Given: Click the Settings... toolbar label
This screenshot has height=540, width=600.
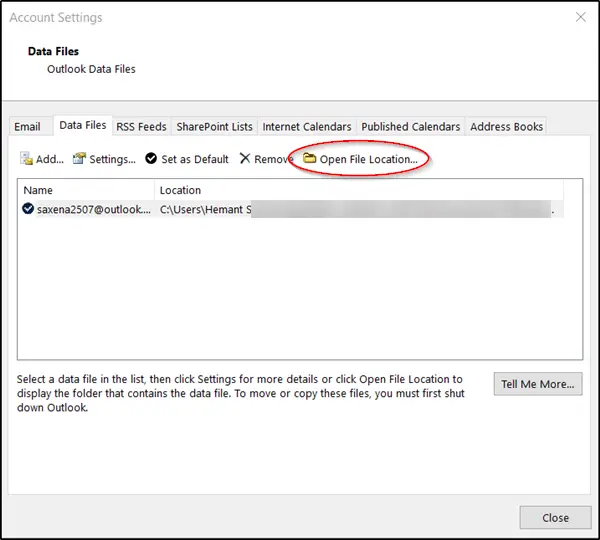Looking at the screenshot, I should tap(112, 159).
